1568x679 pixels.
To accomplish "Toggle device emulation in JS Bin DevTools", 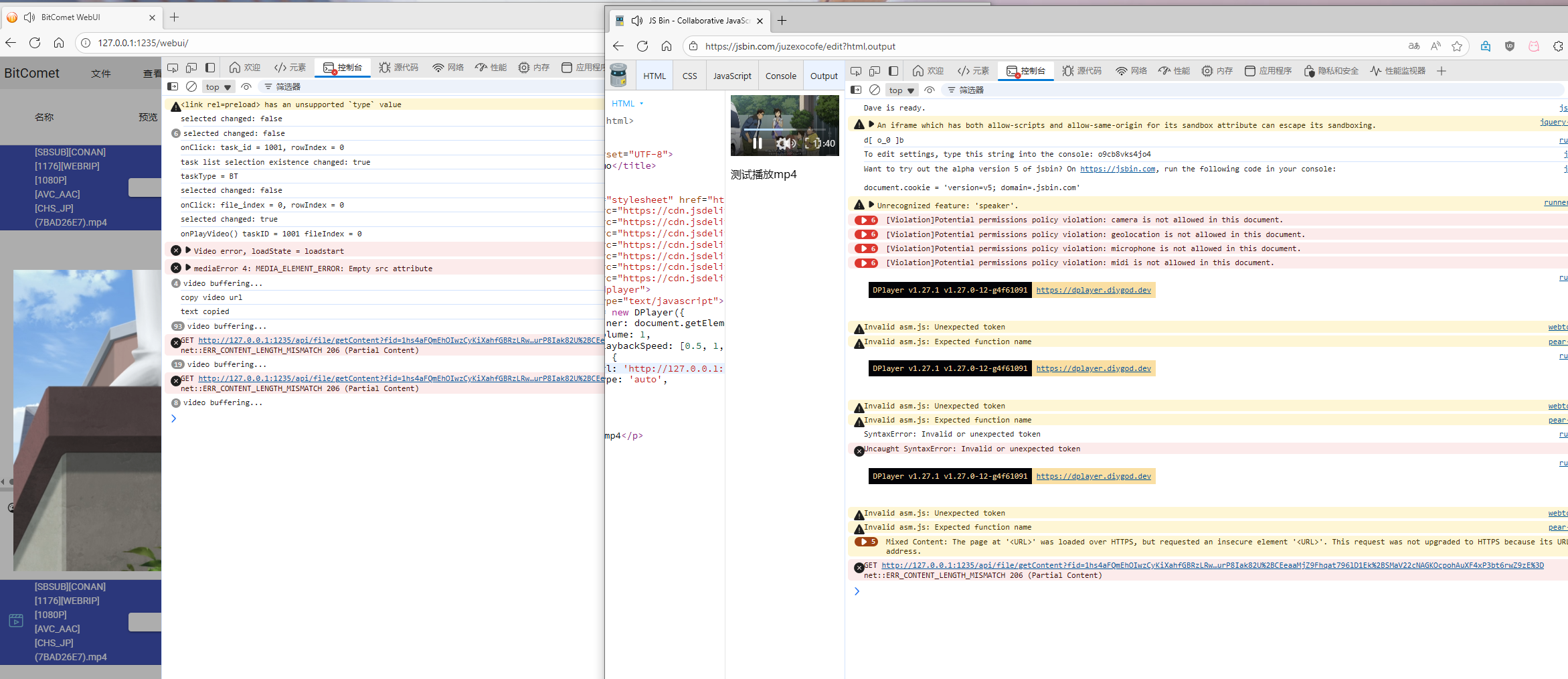I will (x=875, y=71).
